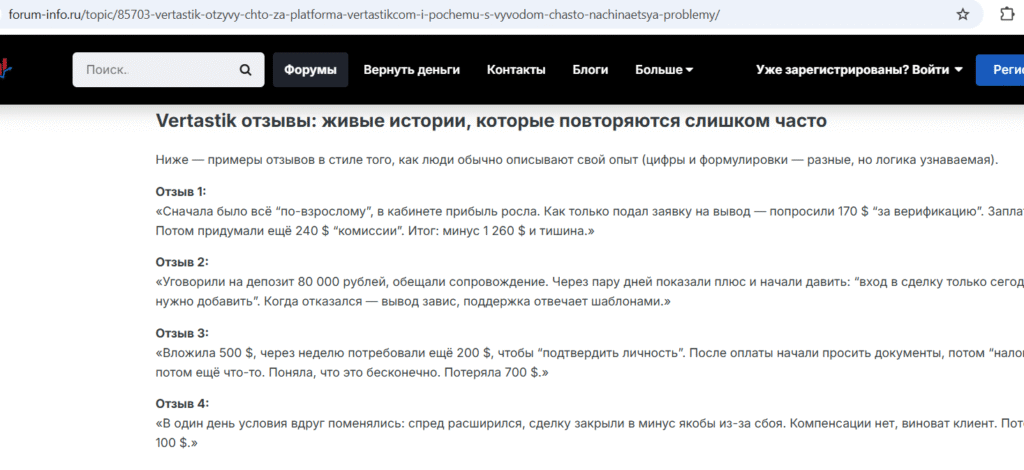Screen dimensions: 1024x470
Task: Open the browser extensions puzzle icon
Action: tap(1007, 15)
